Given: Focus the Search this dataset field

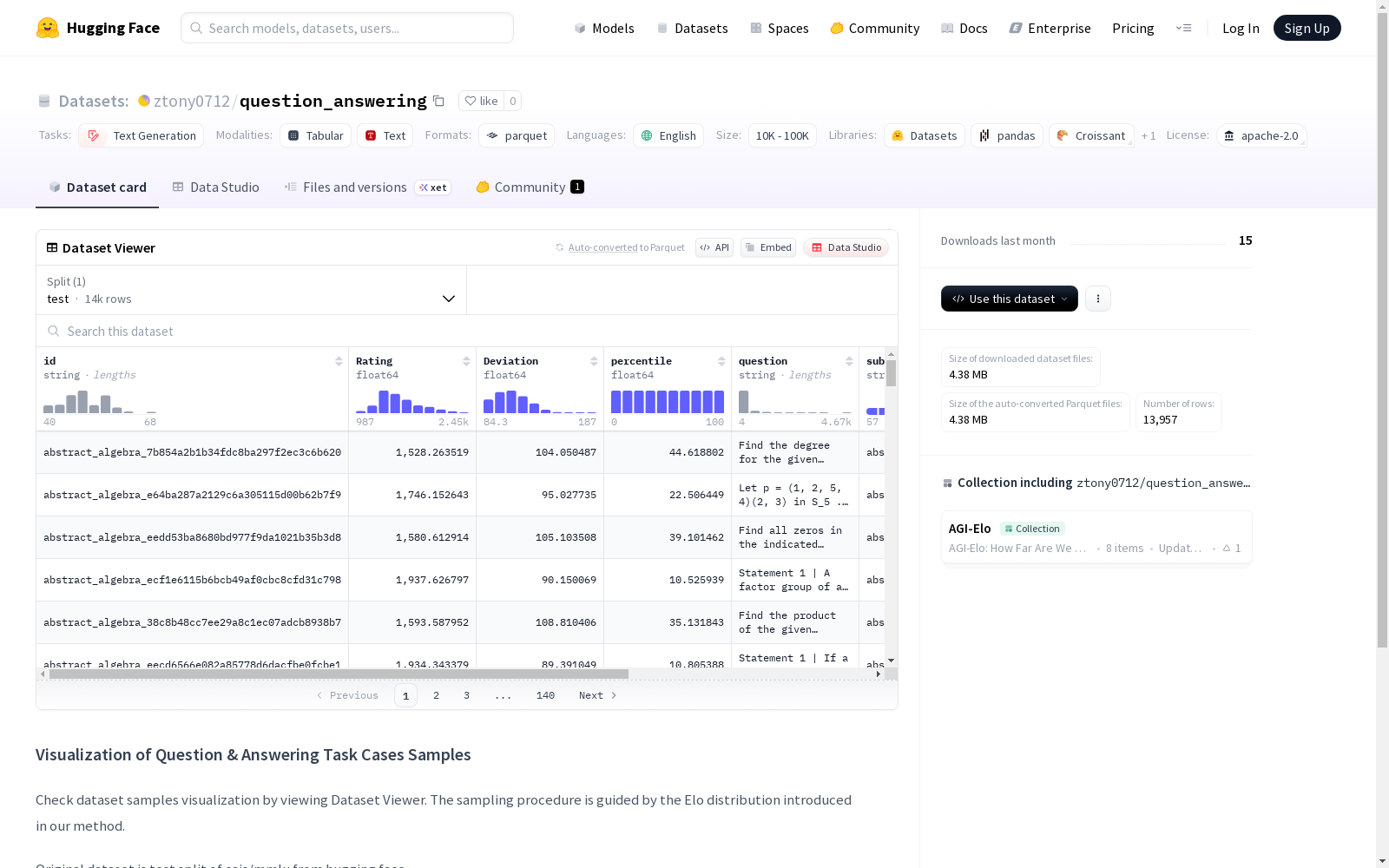Looking at the screenshot, I should (x=467, y=332).
